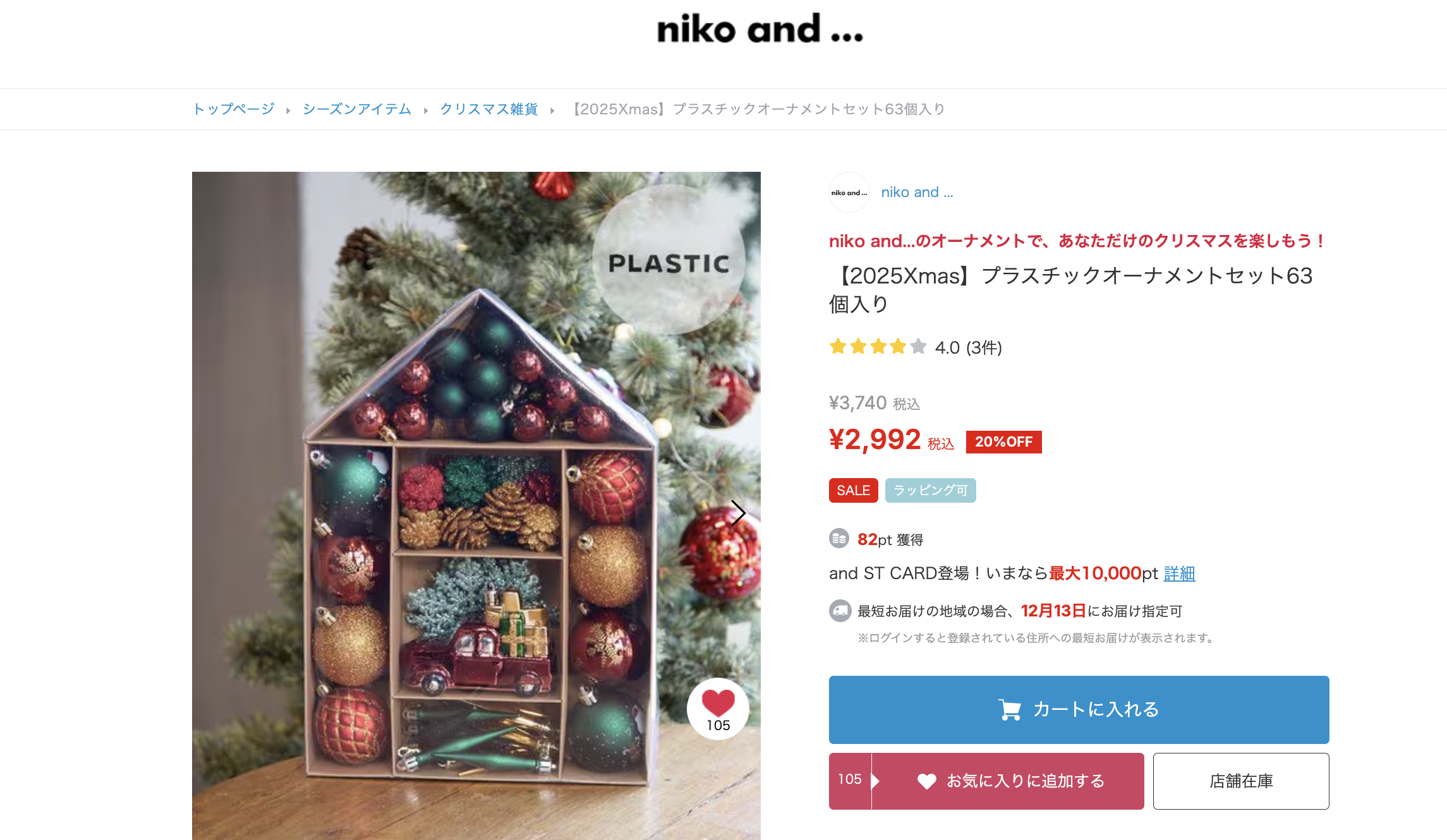Click the niko and ... round brand logo
1447x840 pixels.
(x=849, y=193)
